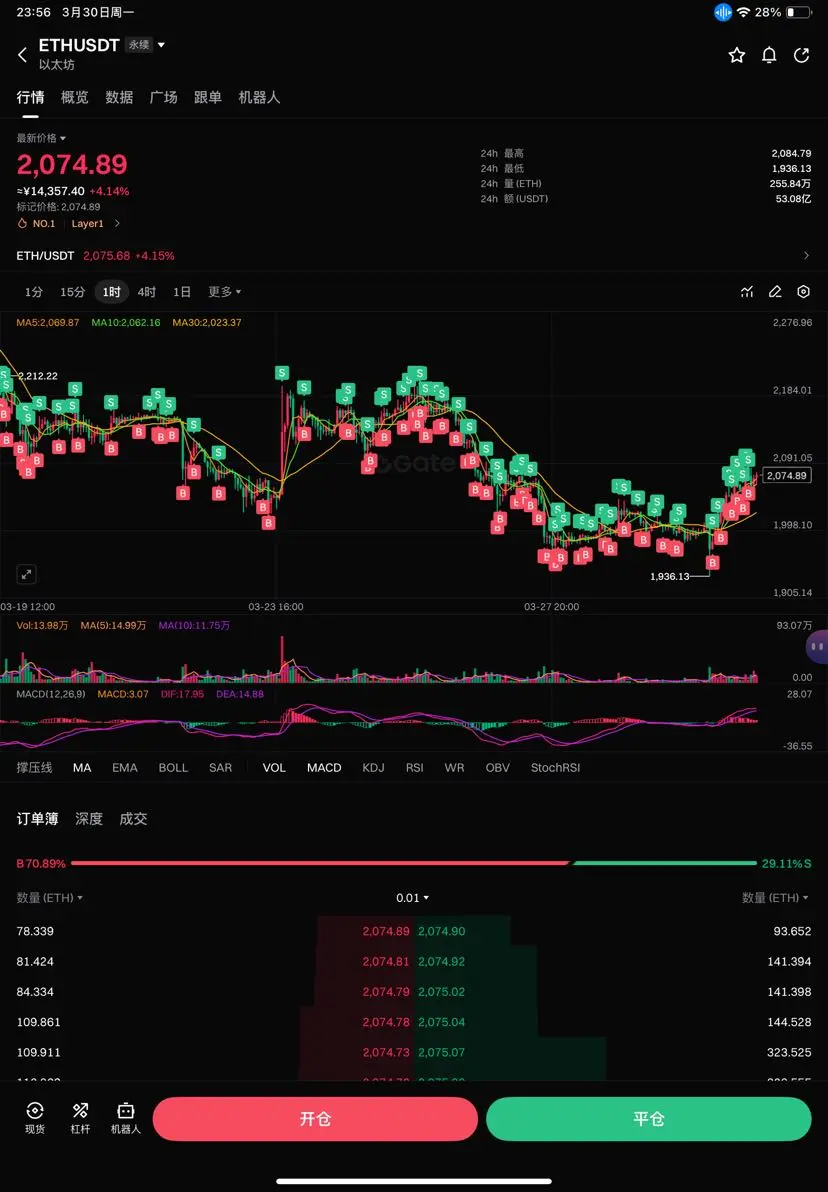
Task: Tap the green 平仓 close position button
Action: pyautogui.click(x=649, y=1118)
